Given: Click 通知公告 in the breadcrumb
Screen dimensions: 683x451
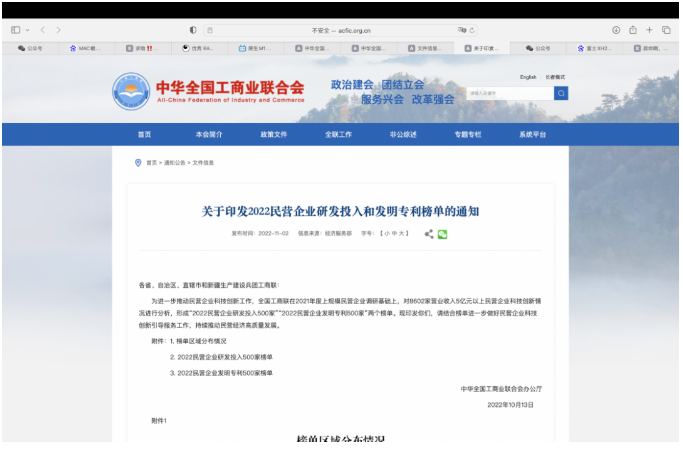Looking at the screenshot, I should pyautogui.click(x=175, y=163).
